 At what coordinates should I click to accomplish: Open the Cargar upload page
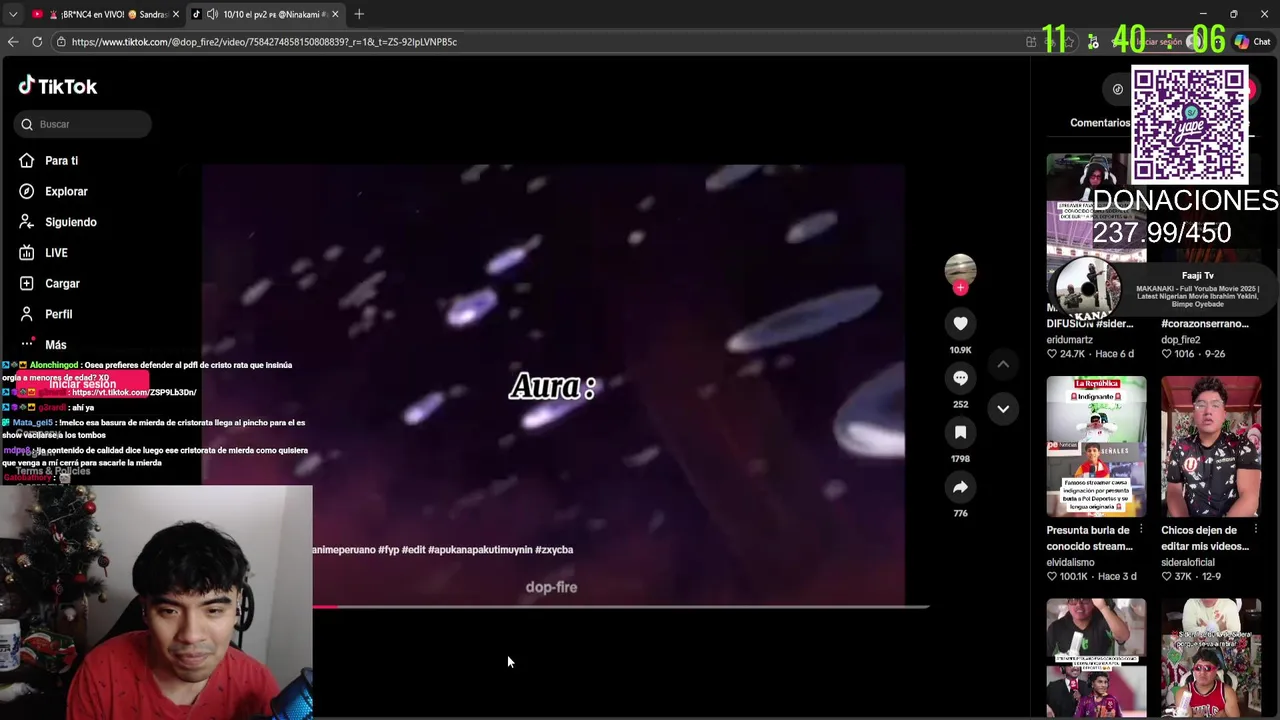pyautogui.click(x=62, y=284)
